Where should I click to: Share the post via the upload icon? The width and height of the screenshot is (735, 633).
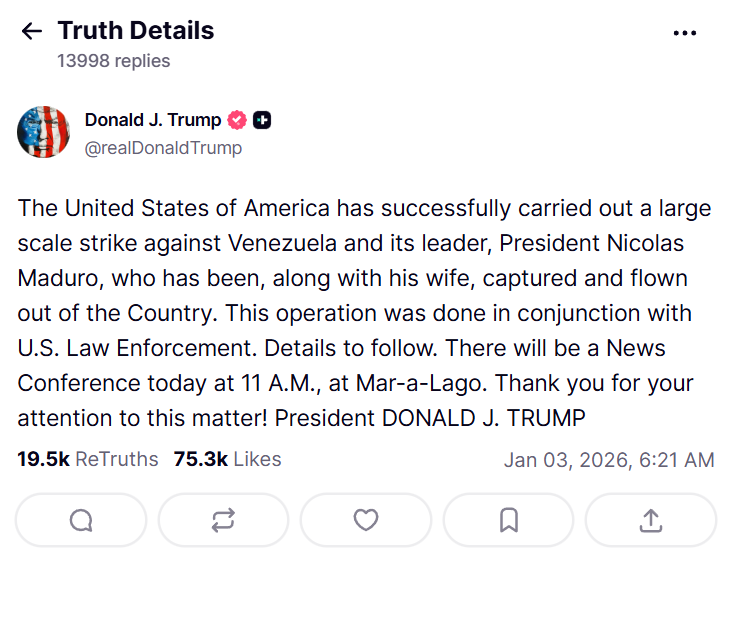(650, 520)
